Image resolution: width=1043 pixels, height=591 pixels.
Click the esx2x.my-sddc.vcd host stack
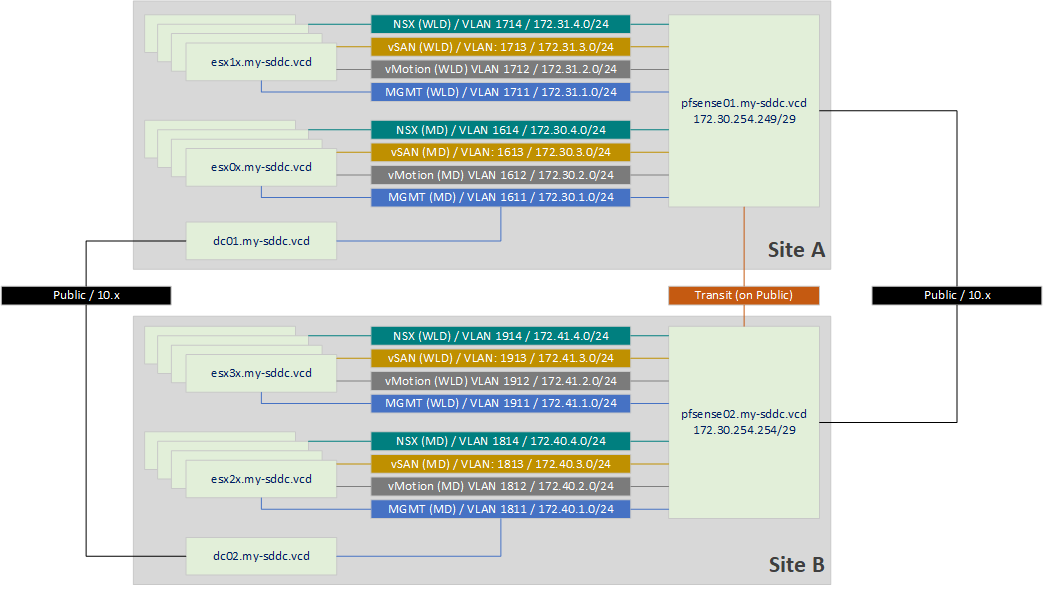coord(260,478)
